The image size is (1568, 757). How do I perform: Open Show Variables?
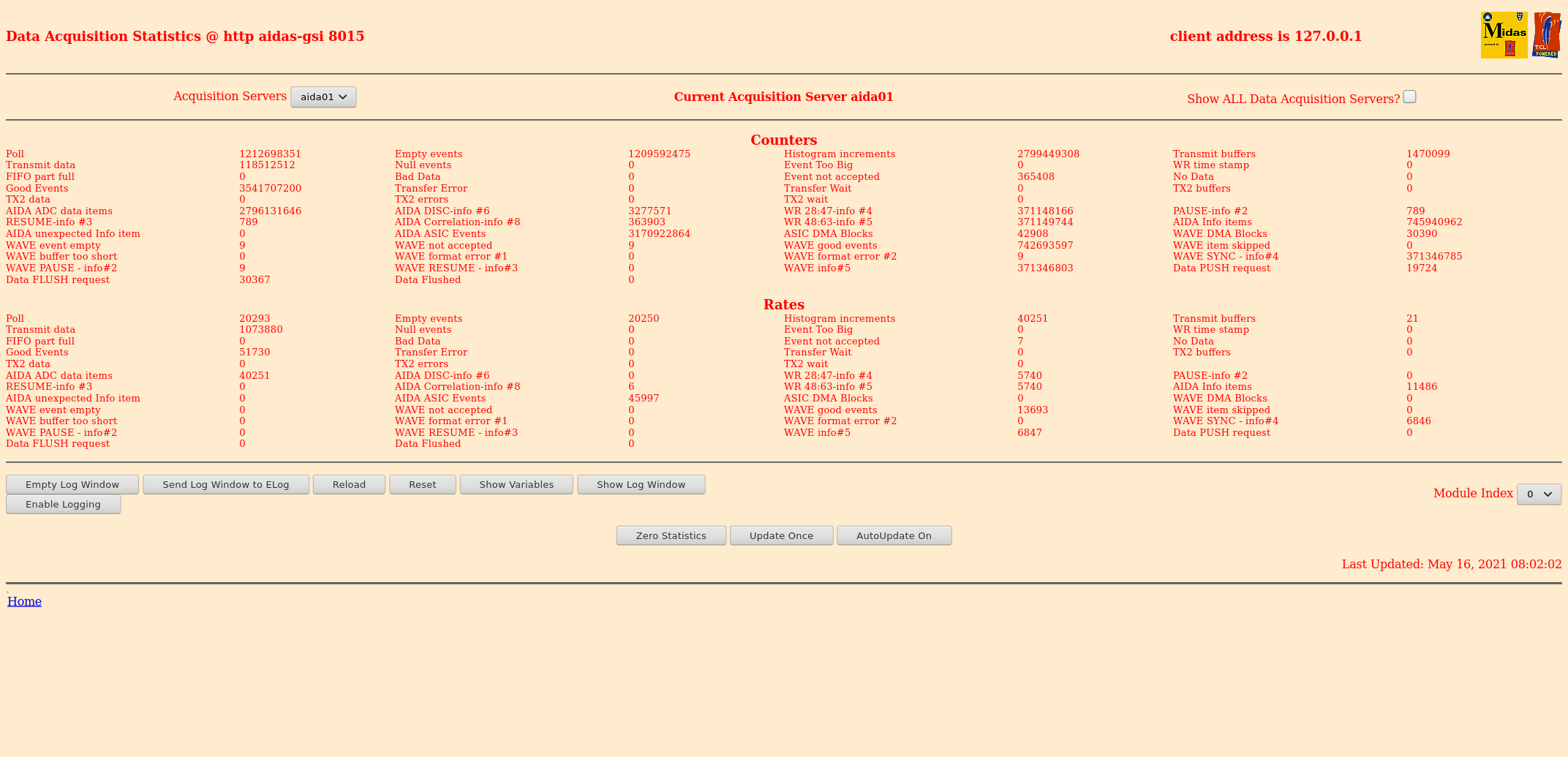(x=516, y=484)
